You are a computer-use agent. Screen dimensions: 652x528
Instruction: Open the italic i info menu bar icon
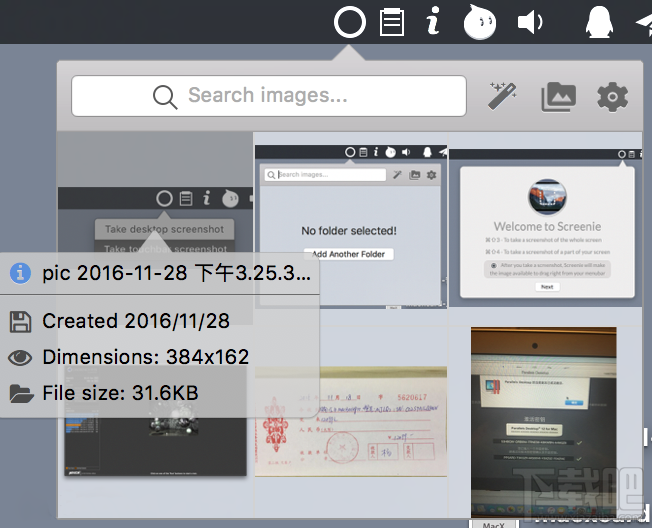(x=433, y=20)
